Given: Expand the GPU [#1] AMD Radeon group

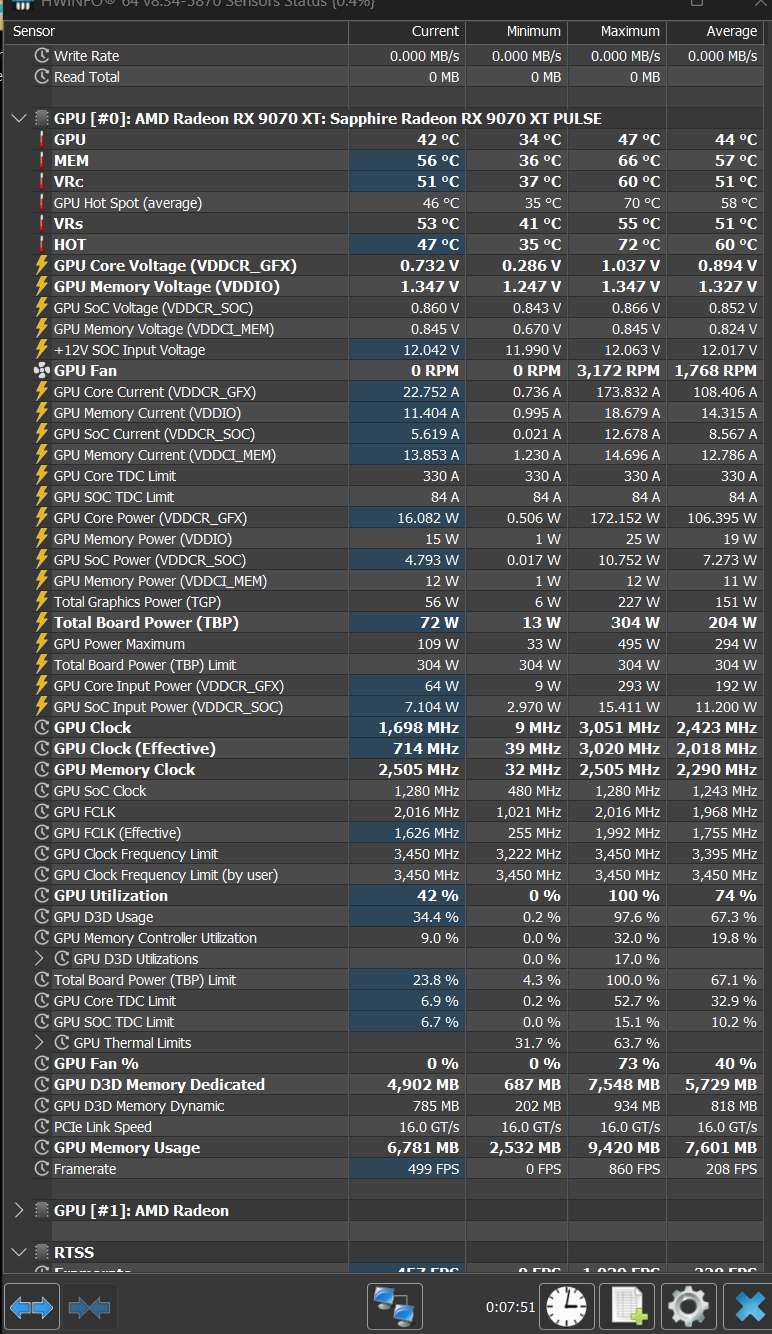Looking at the screenshot, I should click(18, 1211).
